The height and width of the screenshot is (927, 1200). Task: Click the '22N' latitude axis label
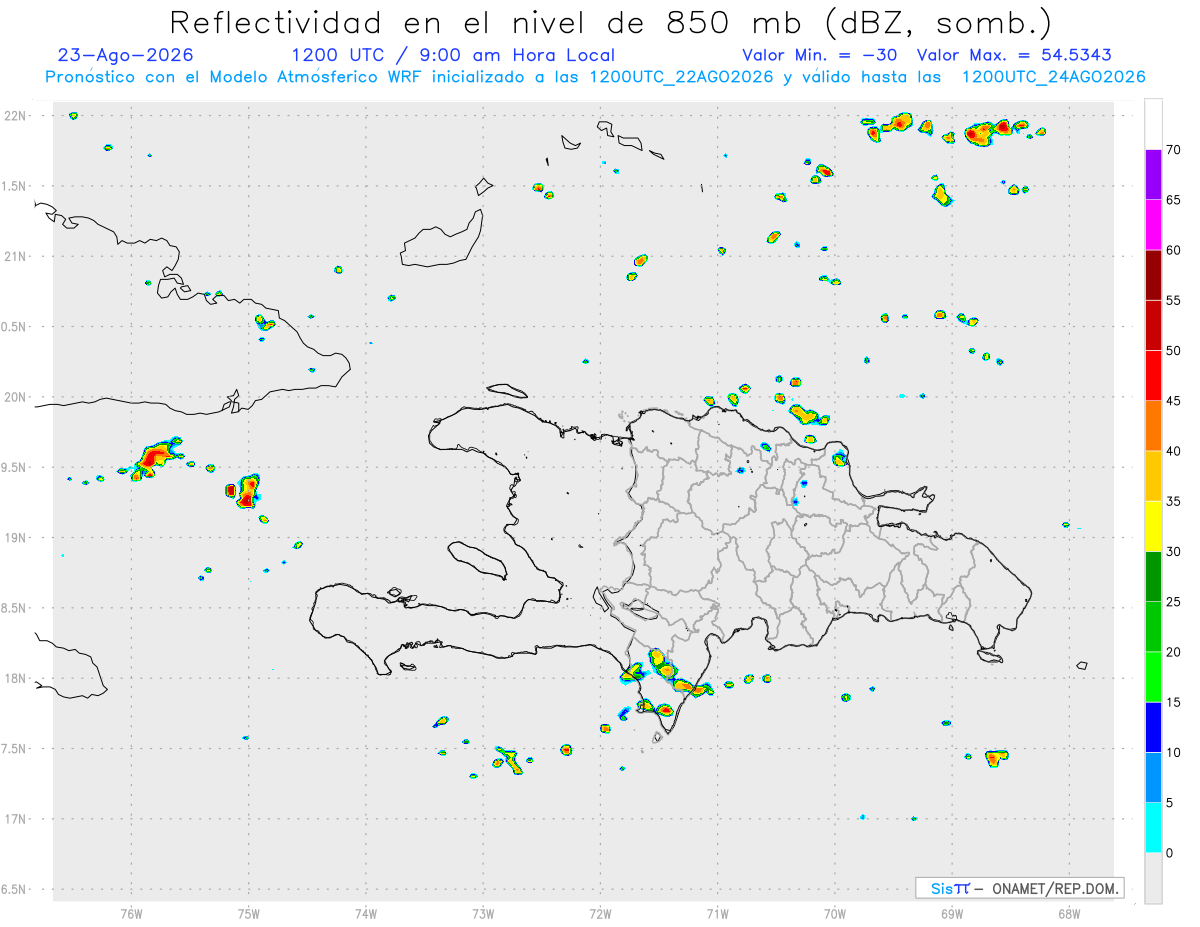[x=16, y=116]
